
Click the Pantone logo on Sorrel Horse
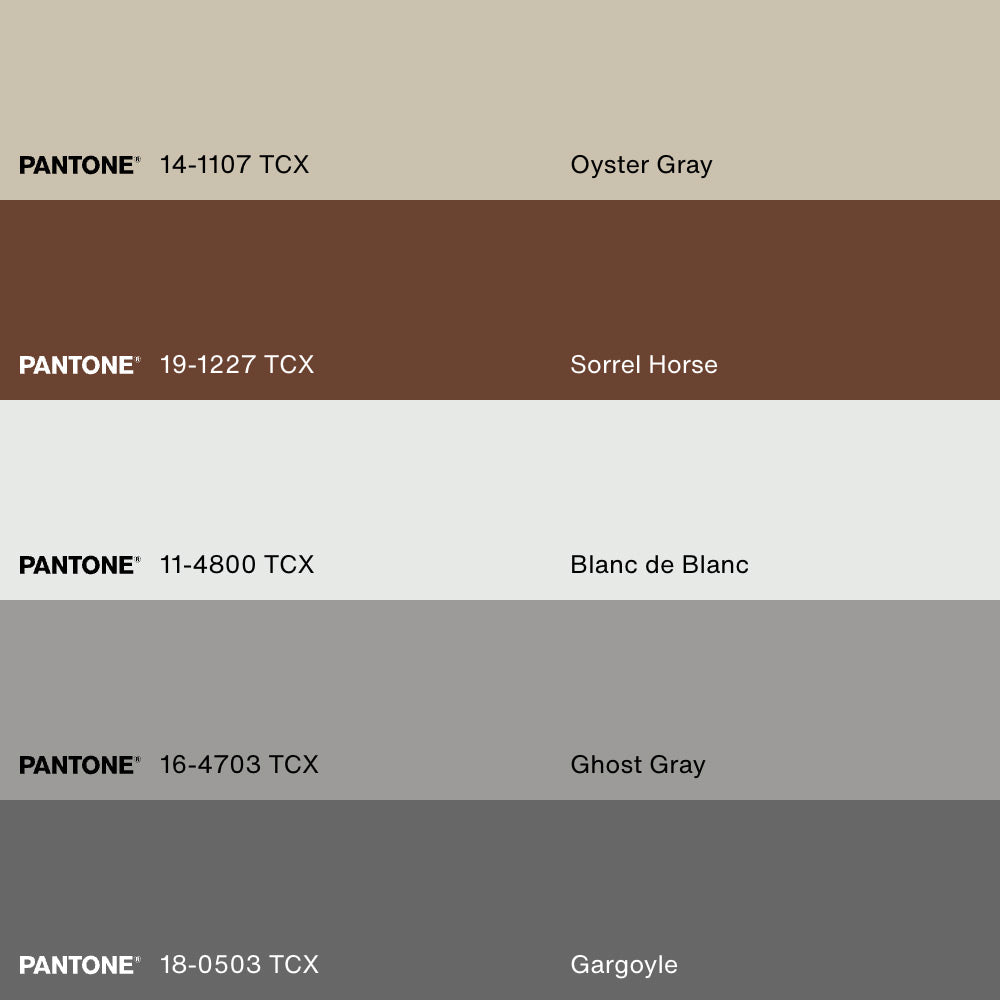coord(80,365)
